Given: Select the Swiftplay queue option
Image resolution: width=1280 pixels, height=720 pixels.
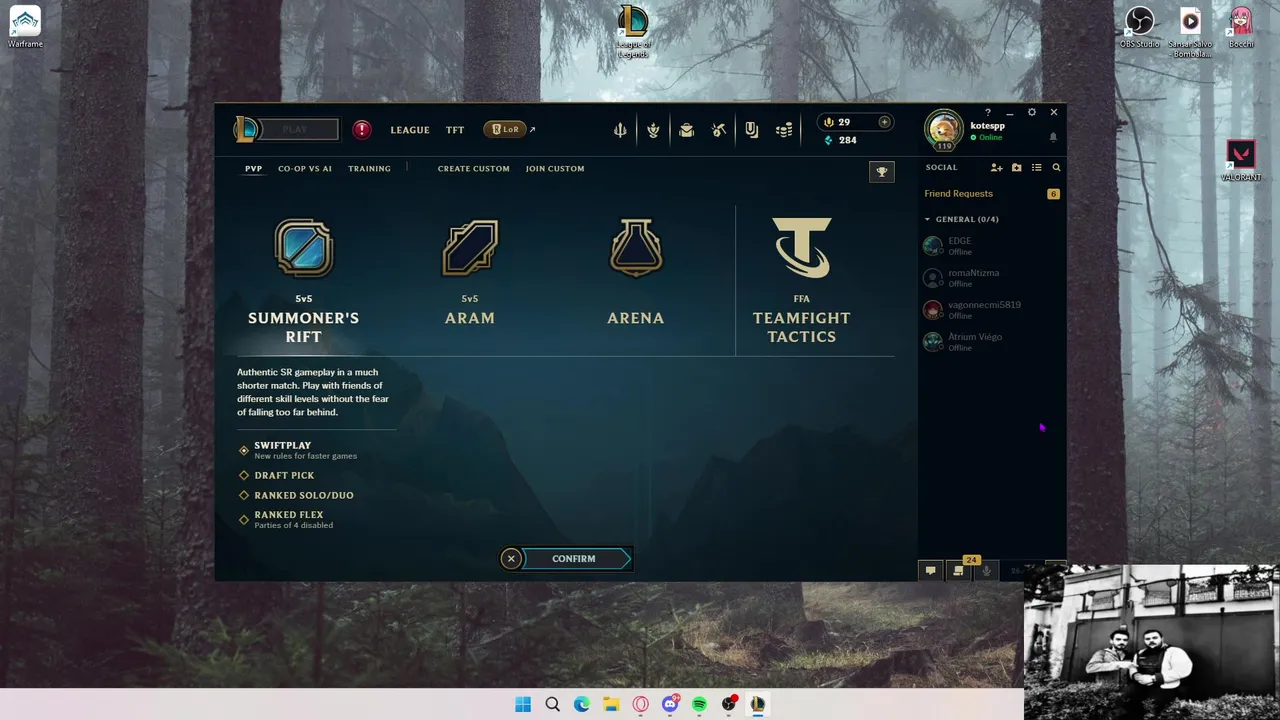Looking at the screenshot, I should point(298,450).
